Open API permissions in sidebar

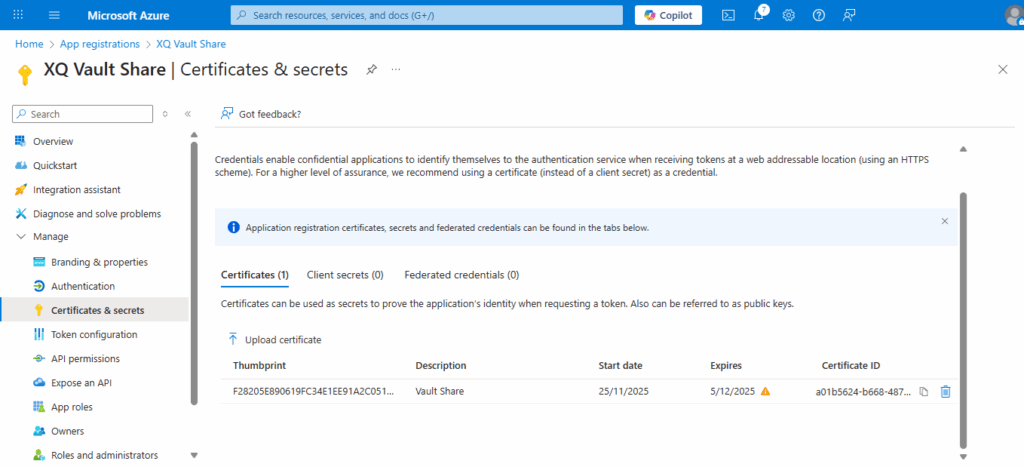85,359
